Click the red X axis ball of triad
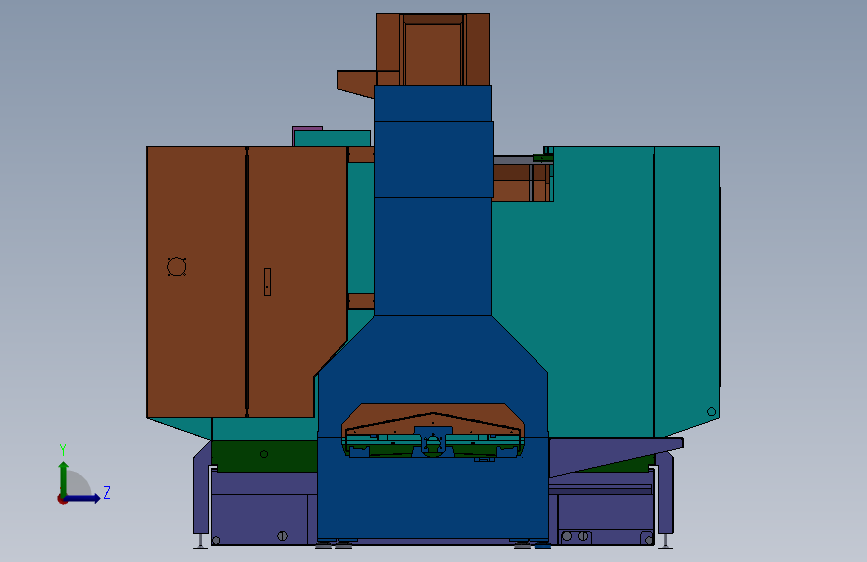Image resolution: width=867 pixels, height=562 pixels. tap(62, 499)
